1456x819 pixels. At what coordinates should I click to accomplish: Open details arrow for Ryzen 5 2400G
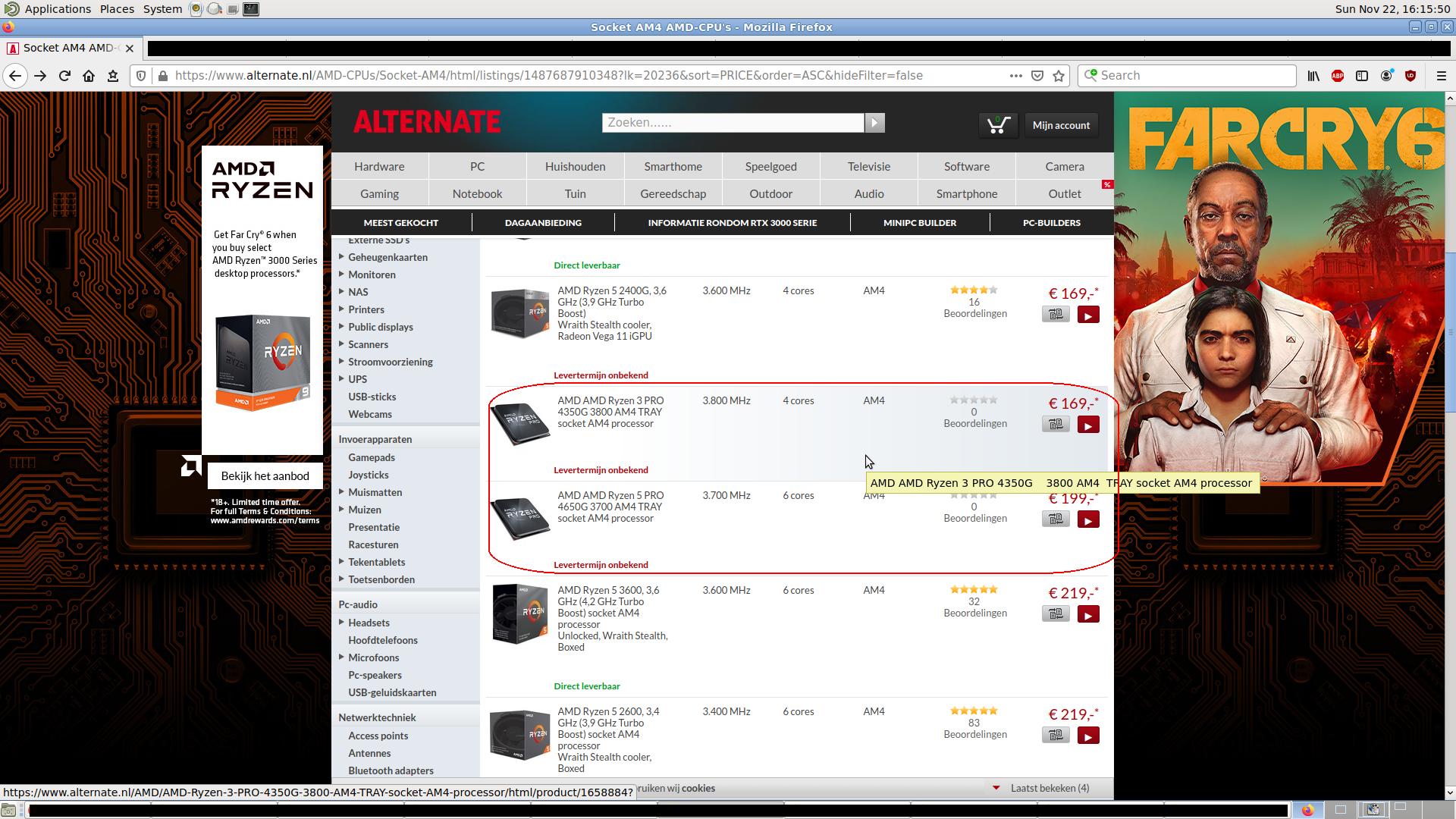[x=1088, y=315]
